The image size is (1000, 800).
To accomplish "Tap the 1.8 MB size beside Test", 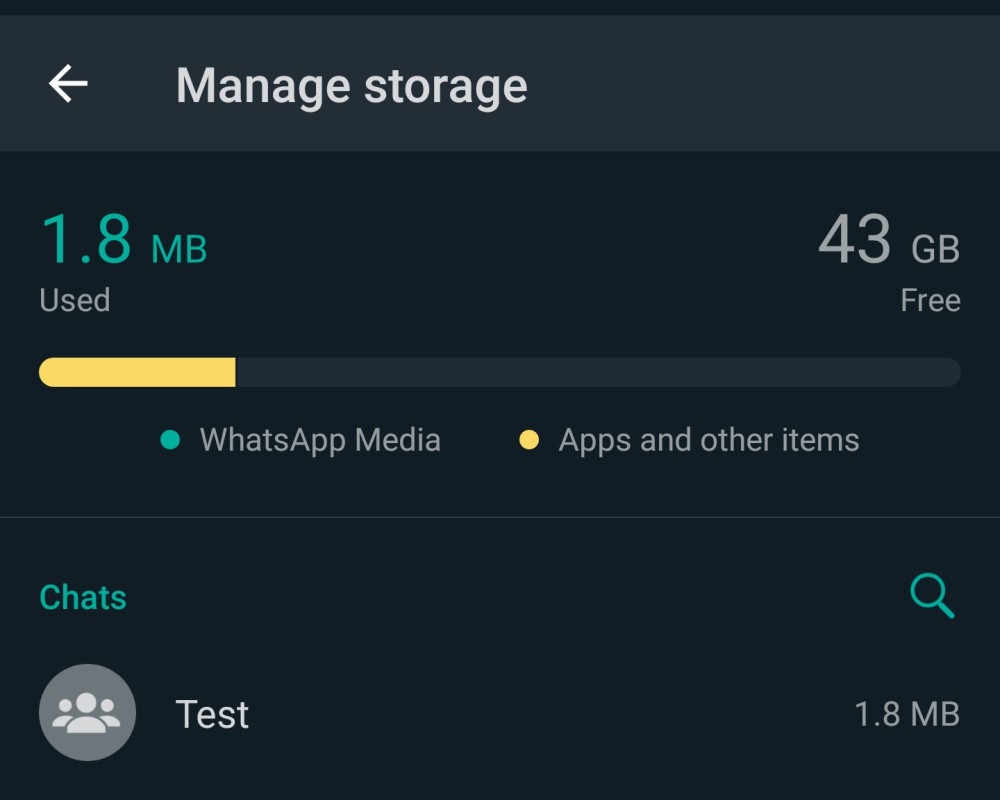I will [907, 714].
